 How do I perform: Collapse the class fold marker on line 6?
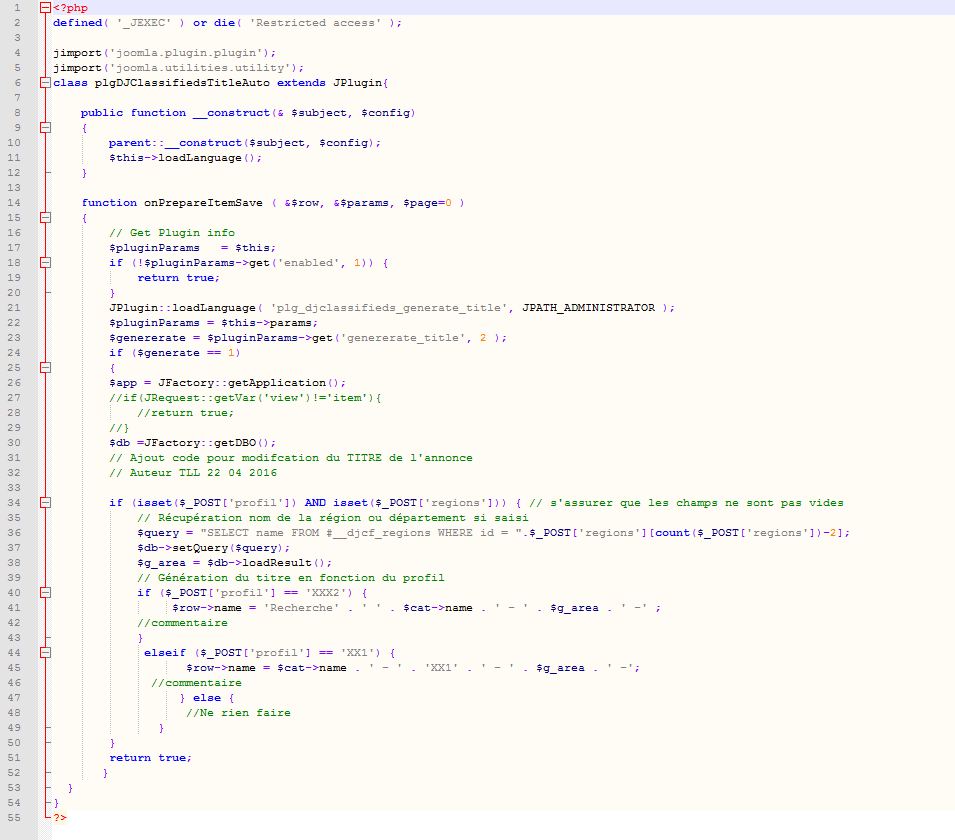pos(45,83)
